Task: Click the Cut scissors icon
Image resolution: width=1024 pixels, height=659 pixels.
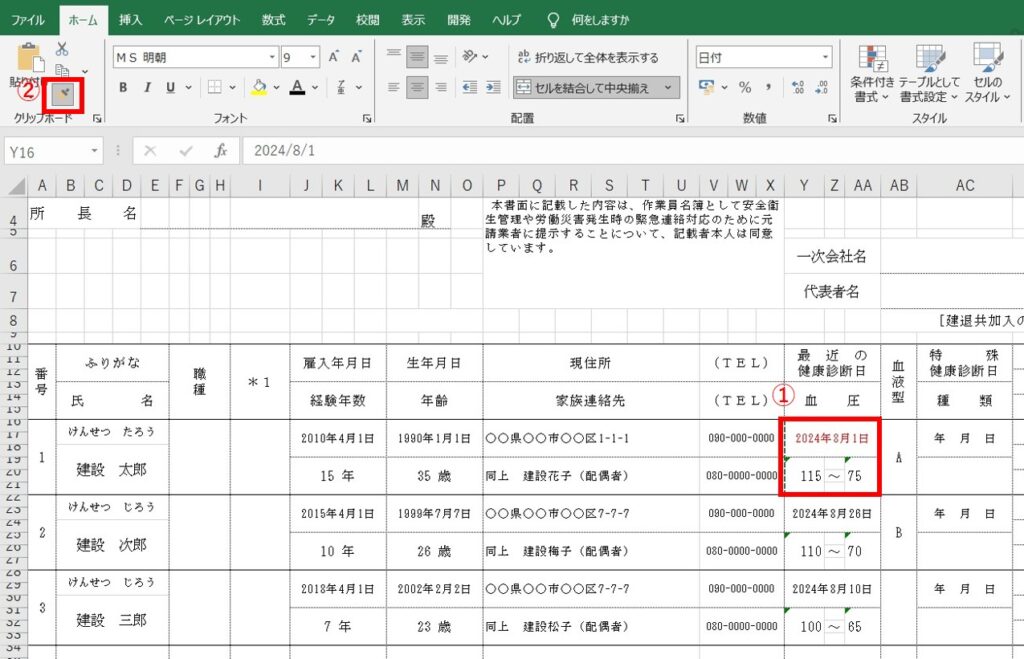Action: (x=62, y=49)
